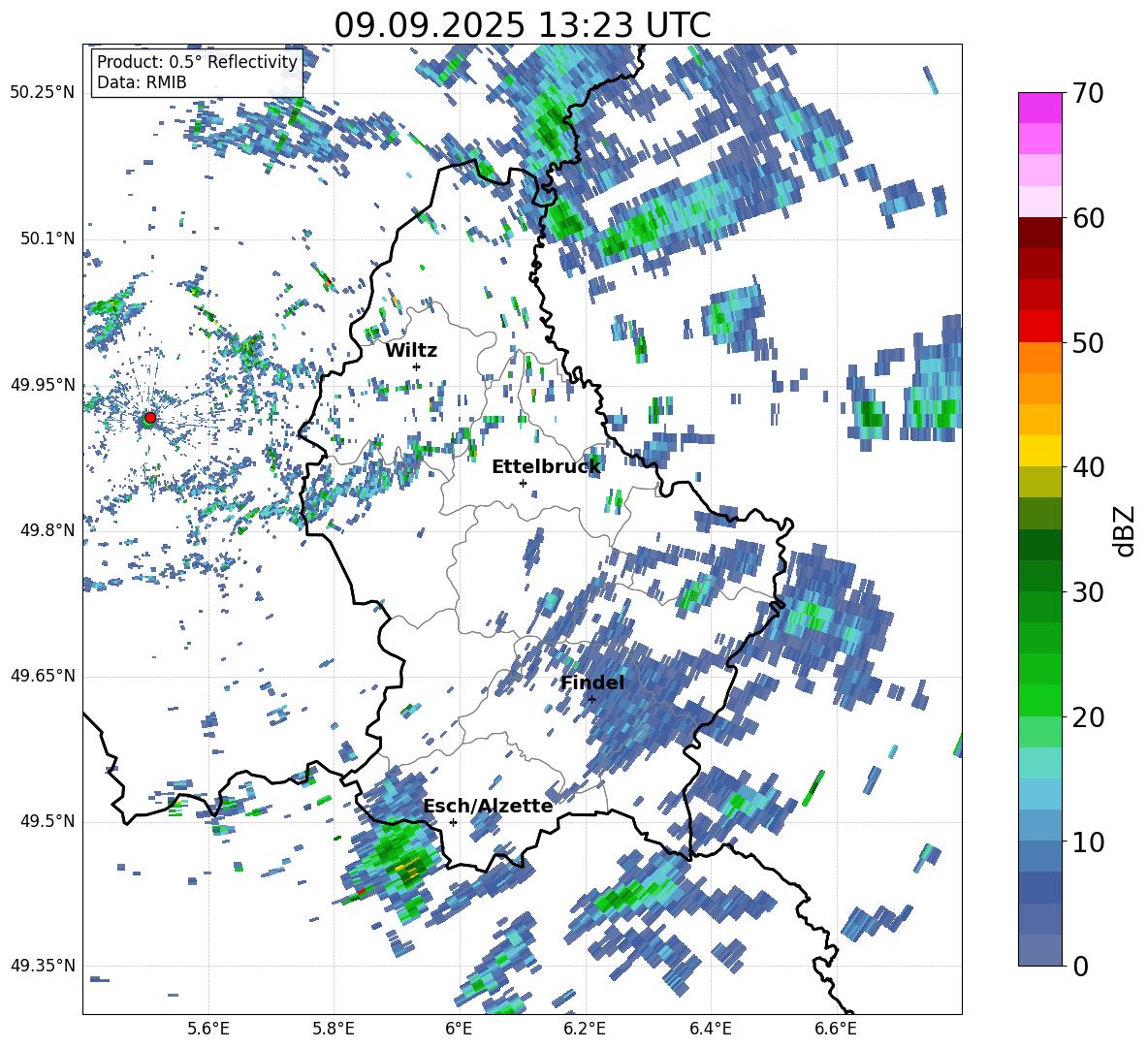The width and height of the screenshot is (1148, 1048).
Task: Click the 6.2°E longitude label
Action: tap(585, 1030)
